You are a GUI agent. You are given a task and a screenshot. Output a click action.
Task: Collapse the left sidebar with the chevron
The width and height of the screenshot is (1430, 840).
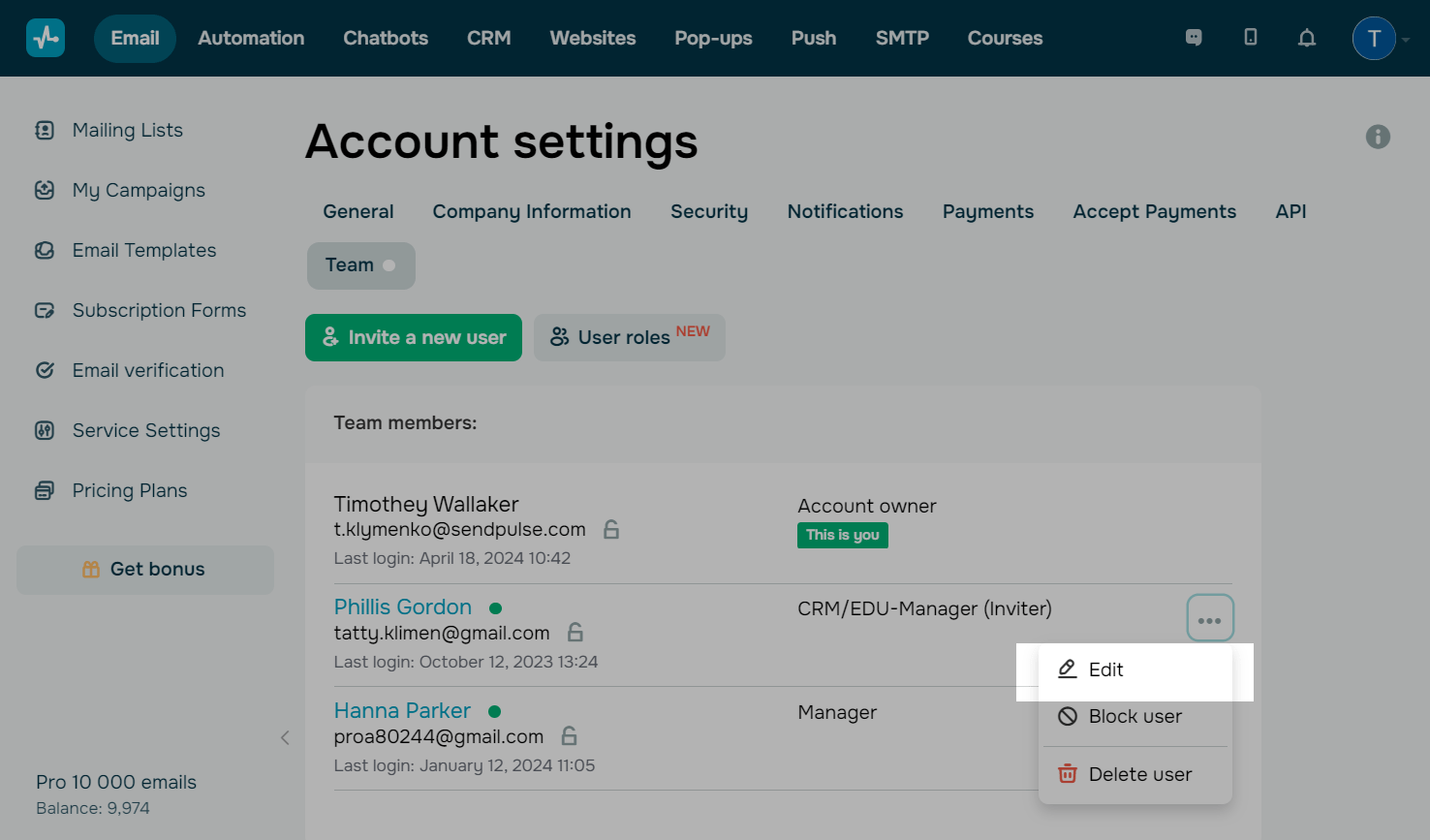point(285,737)
